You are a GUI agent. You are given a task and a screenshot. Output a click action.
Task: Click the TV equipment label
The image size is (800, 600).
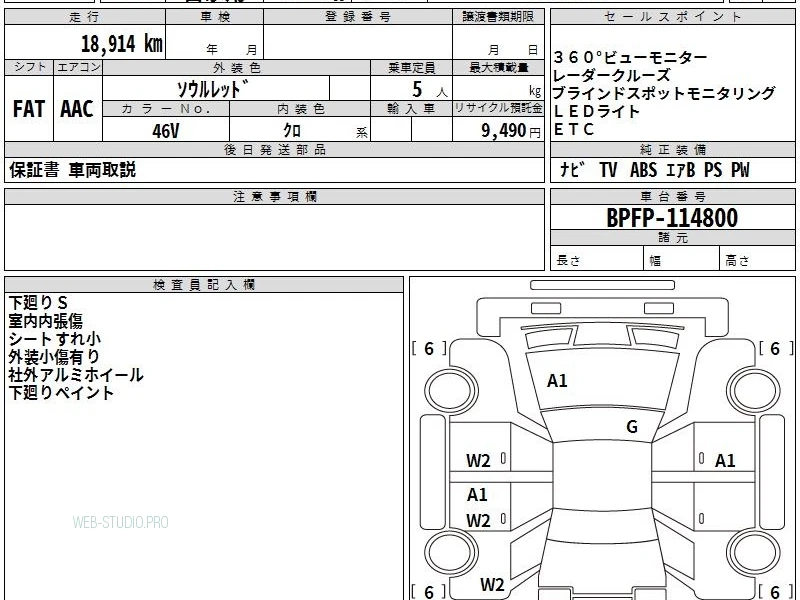(x=608, y=169)
